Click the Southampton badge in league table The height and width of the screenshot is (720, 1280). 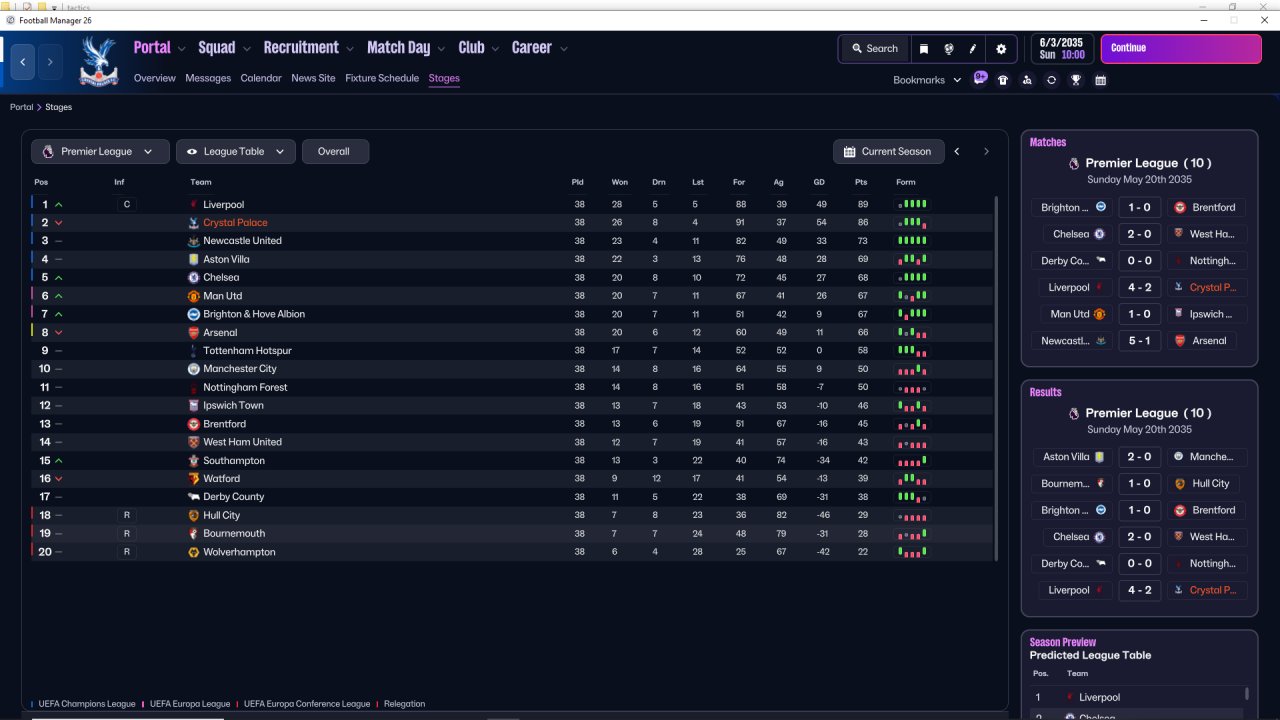coord(194,461)
